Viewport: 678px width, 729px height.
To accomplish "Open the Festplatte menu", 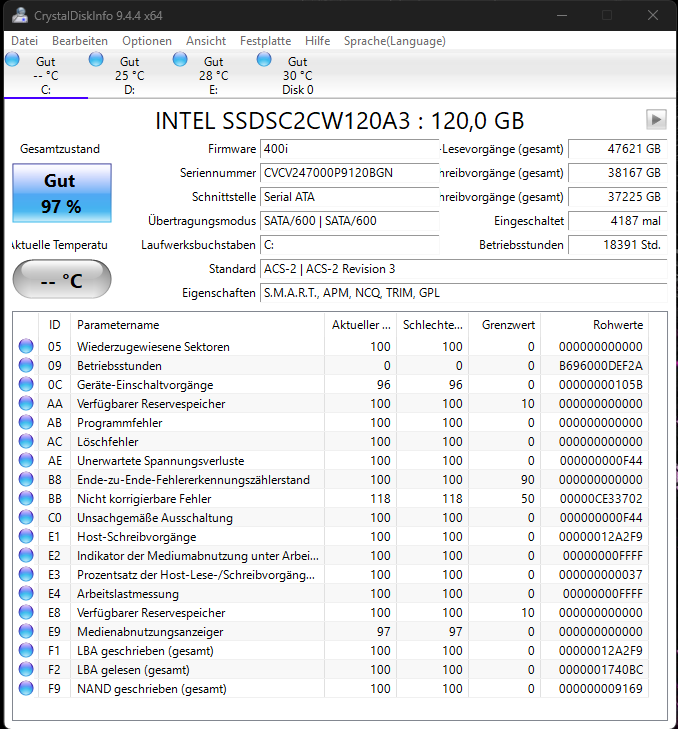I will pyautogui.click(x=266, y=41).
